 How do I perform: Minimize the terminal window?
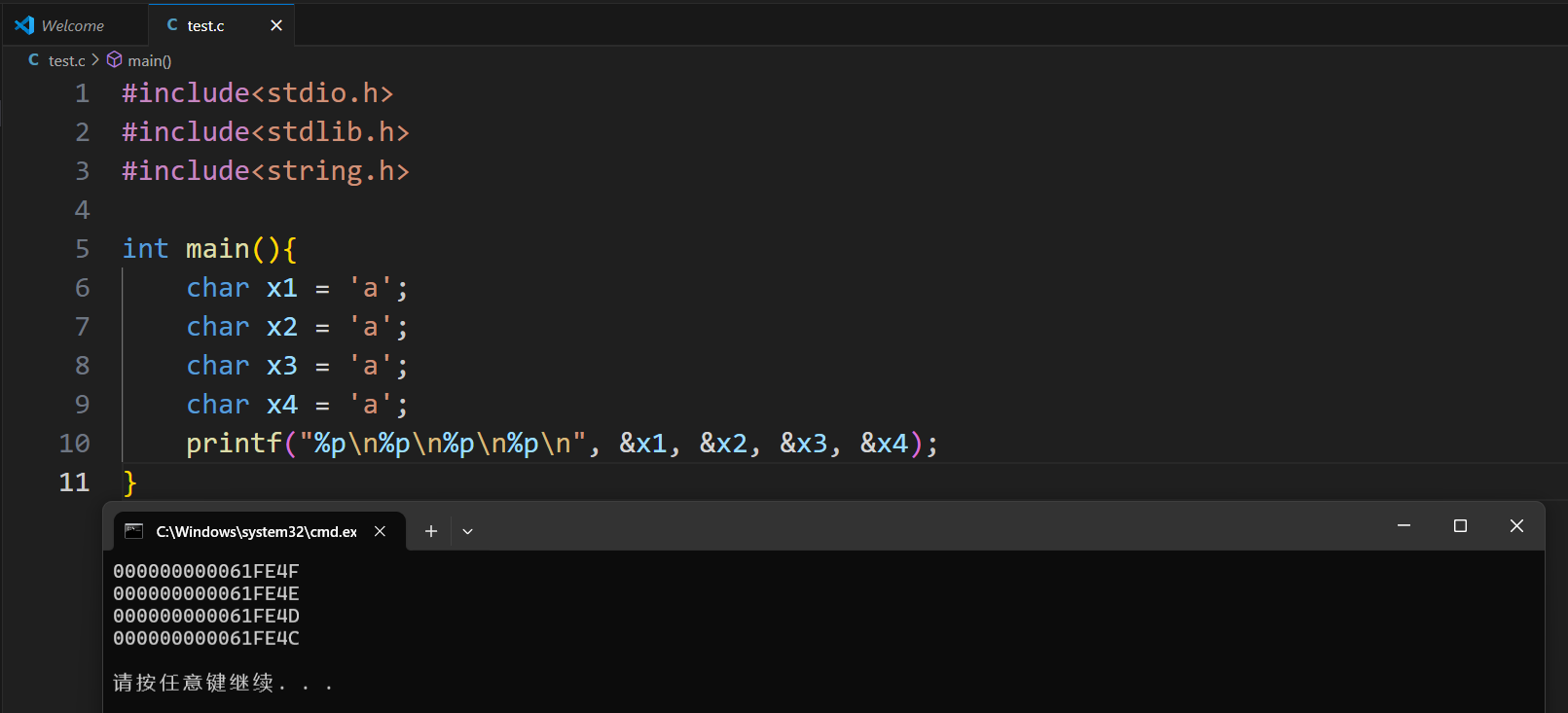click(x=1404, y=526)
